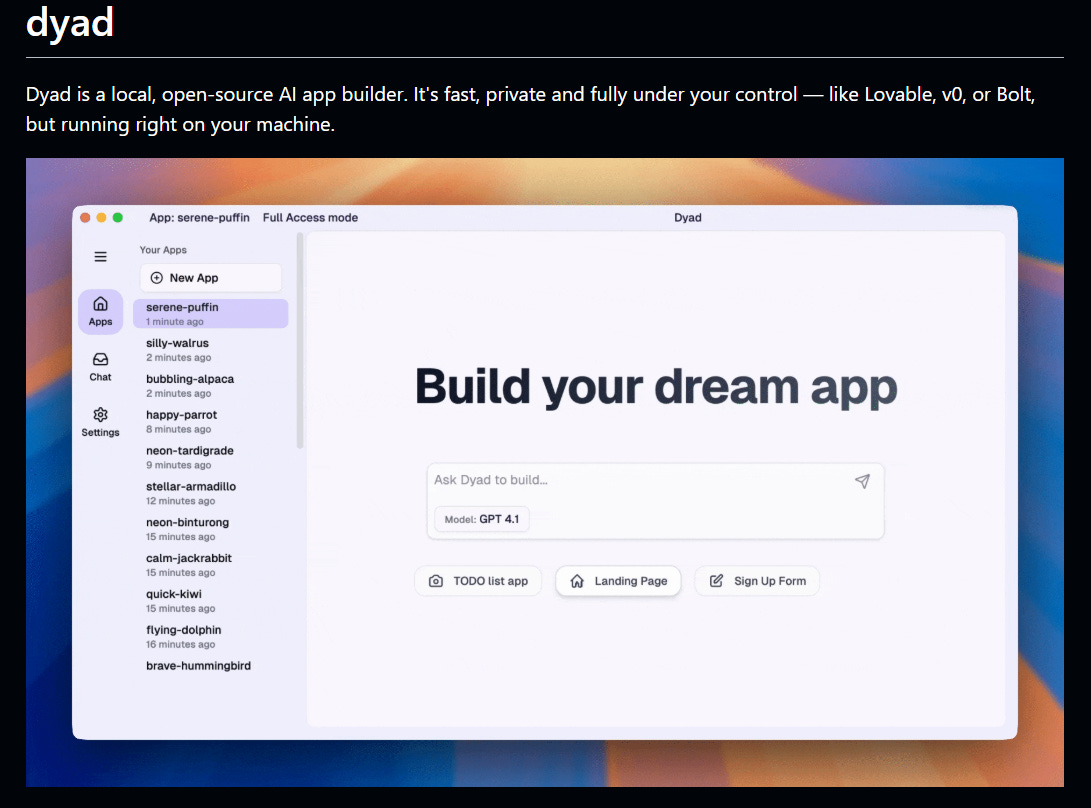Click the Your Apps heading
1091x808 pixels.
[163, 250]
